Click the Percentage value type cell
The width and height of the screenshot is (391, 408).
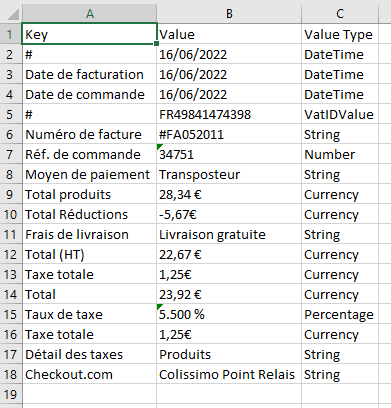pyautogui.click(x=340, y=314)
